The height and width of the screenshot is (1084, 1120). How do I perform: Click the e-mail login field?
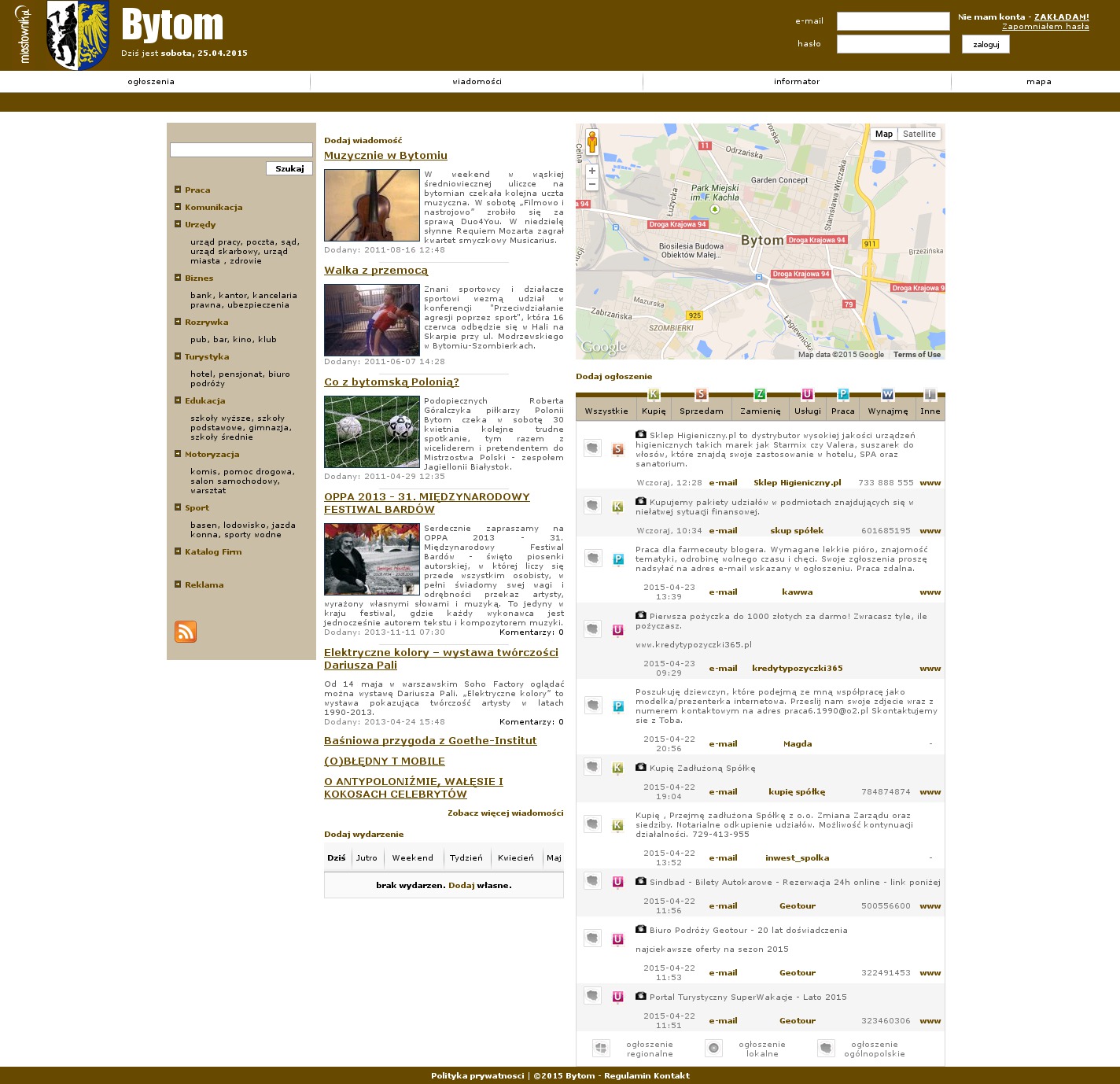click(893, 21)
